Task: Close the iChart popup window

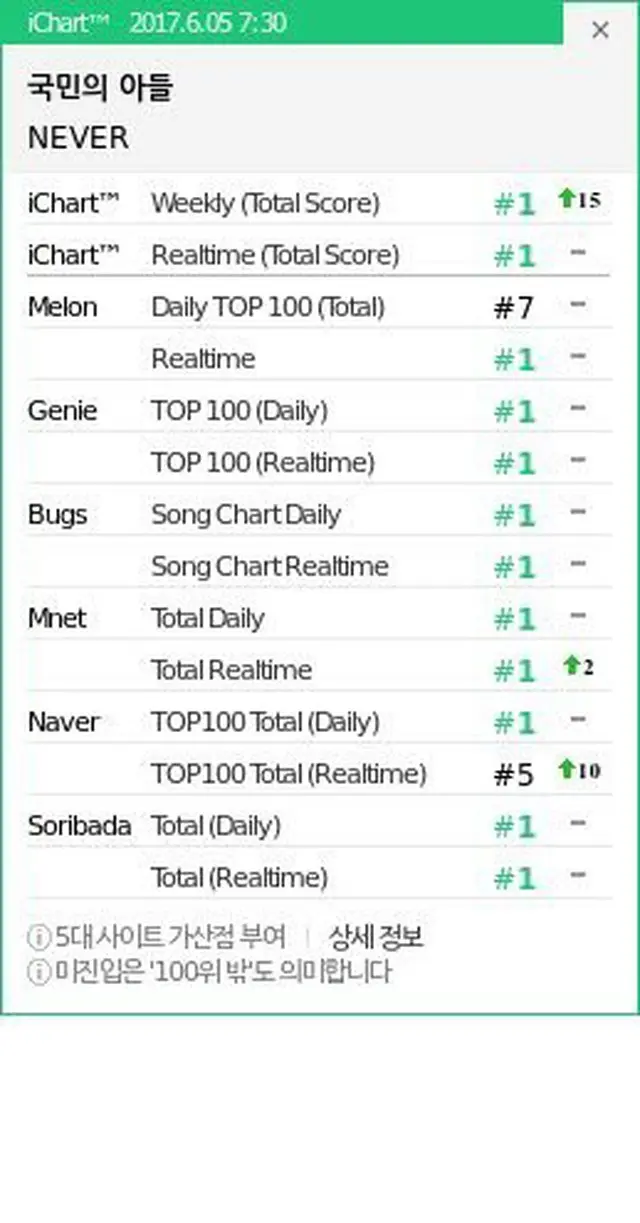Action: tap(600, 30)
